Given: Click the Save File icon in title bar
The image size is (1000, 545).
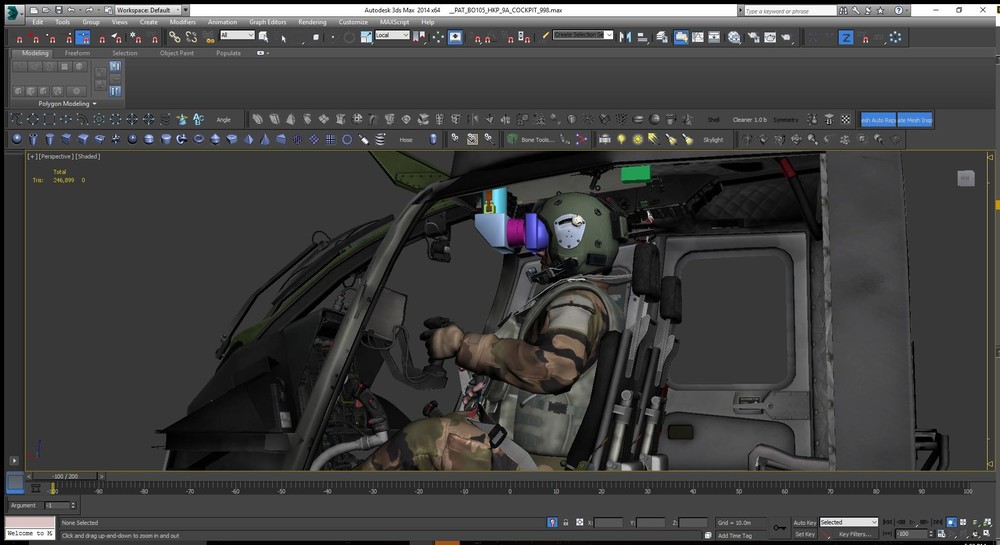Looking at the screenshot, I should coord(57,10).
